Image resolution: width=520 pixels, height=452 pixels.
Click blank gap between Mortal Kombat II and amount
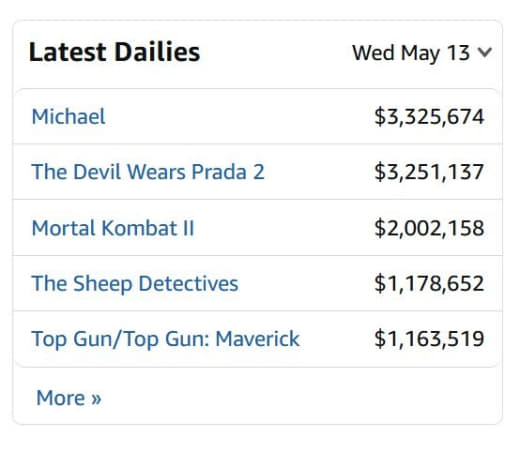[x=283, y=228]
